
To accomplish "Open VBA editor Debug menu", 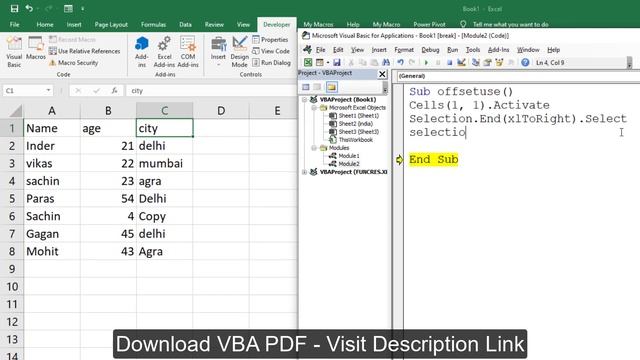I will [x=430, y=50].
